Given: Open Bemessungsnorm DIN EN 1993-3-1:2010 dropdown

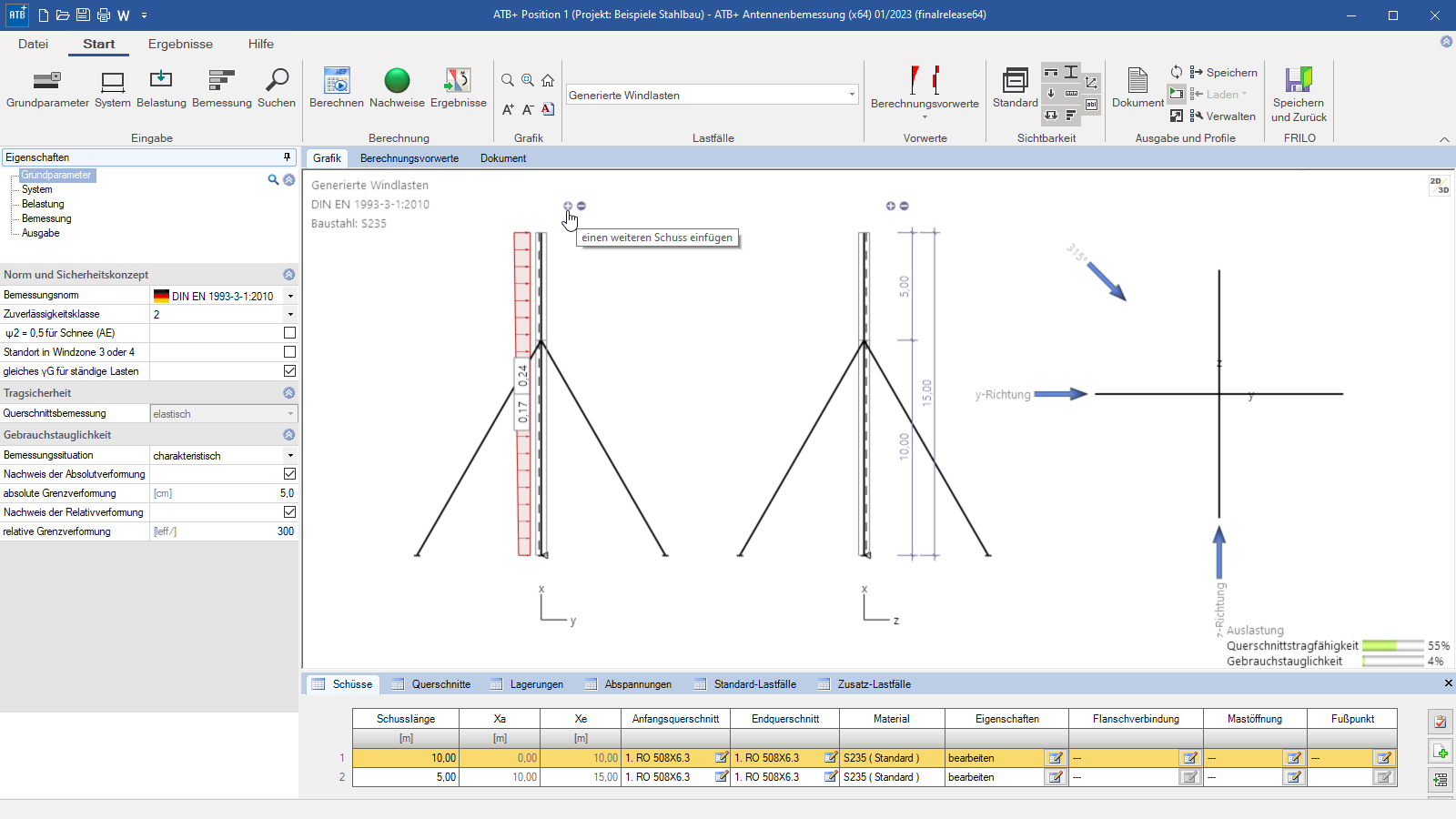Looking at the screenshot, I should [x=290, y=296].
